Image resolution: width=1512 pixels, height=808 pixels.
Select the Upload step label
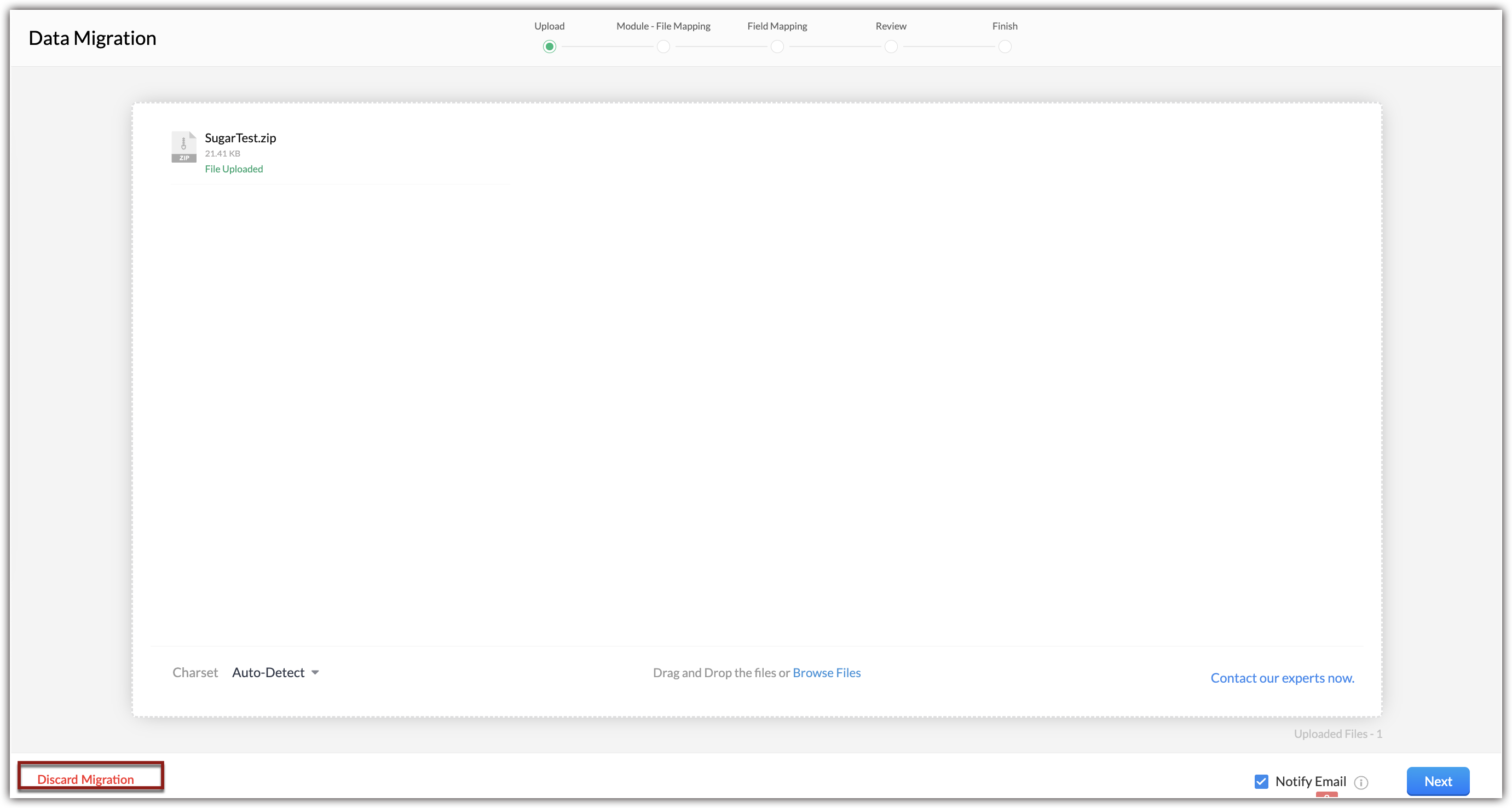pos(549,26)
